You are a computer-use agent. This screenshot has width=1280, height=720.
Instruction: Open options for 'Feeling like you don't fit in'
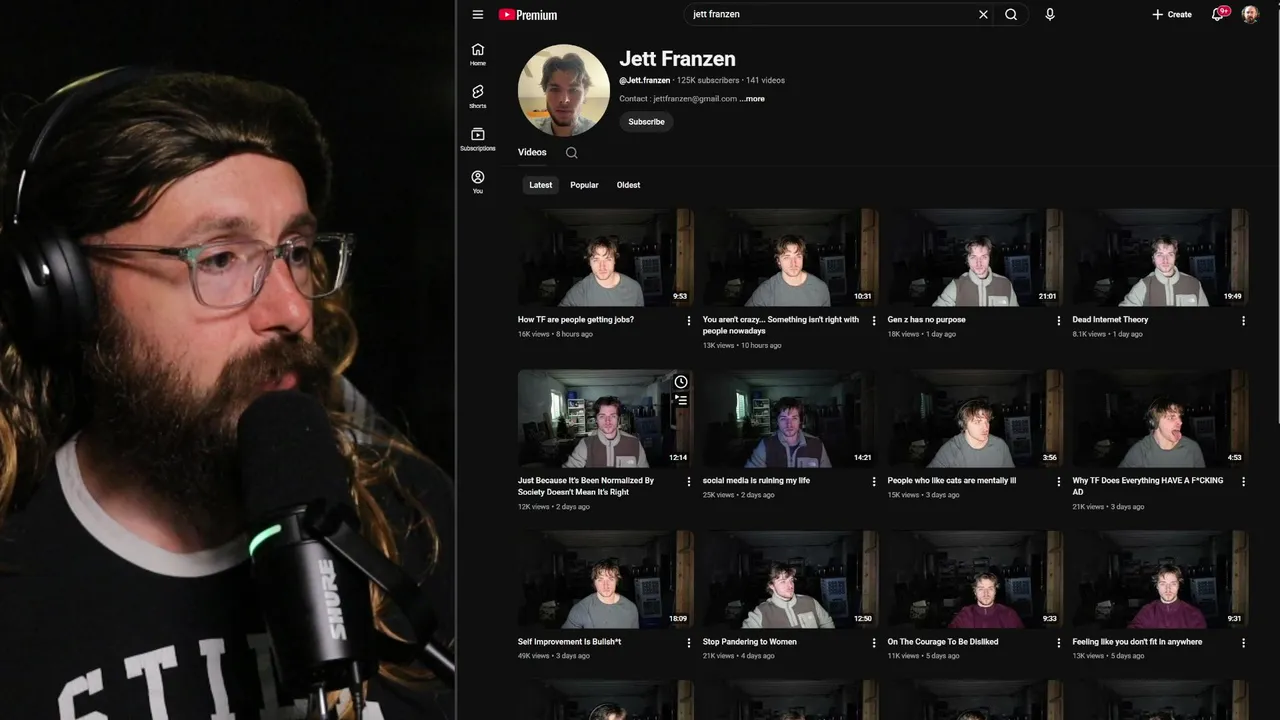click(x=1243, y=643)
